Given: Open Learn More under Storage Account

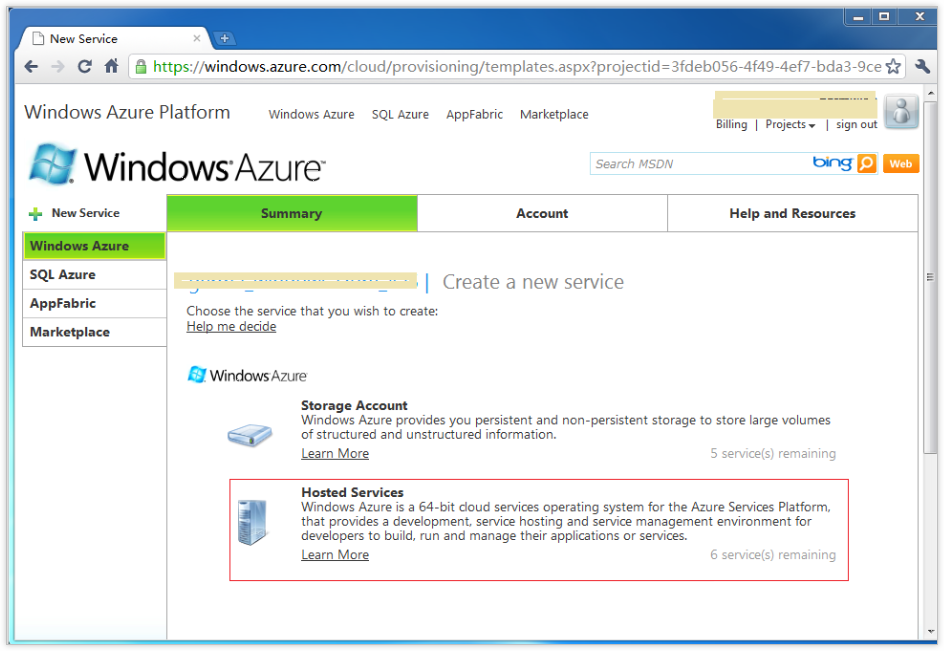Looking at the screenshot, I should [335, 453].
